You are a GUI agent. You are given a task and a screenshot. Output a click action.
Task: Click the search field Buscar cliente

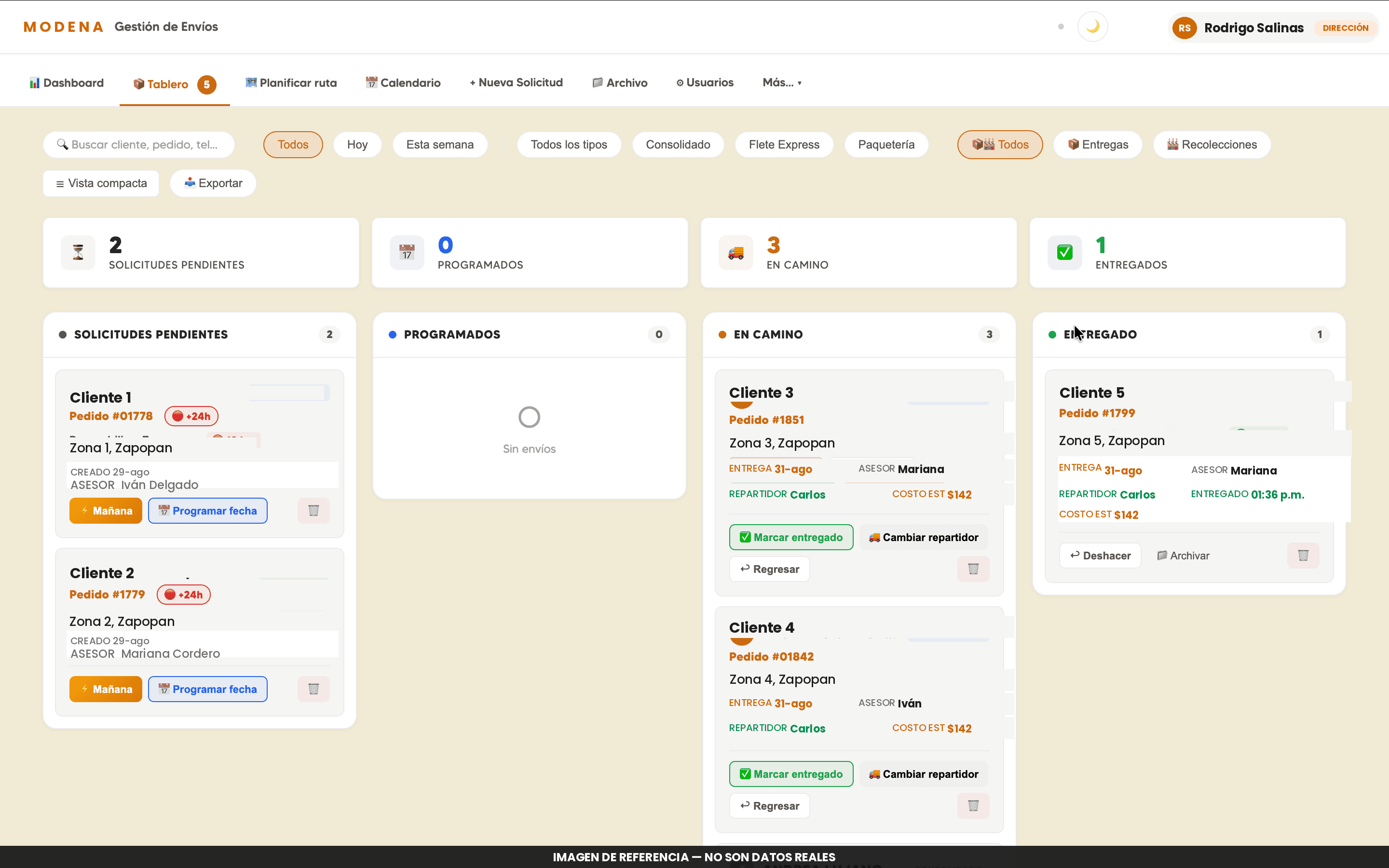(139, 145)
